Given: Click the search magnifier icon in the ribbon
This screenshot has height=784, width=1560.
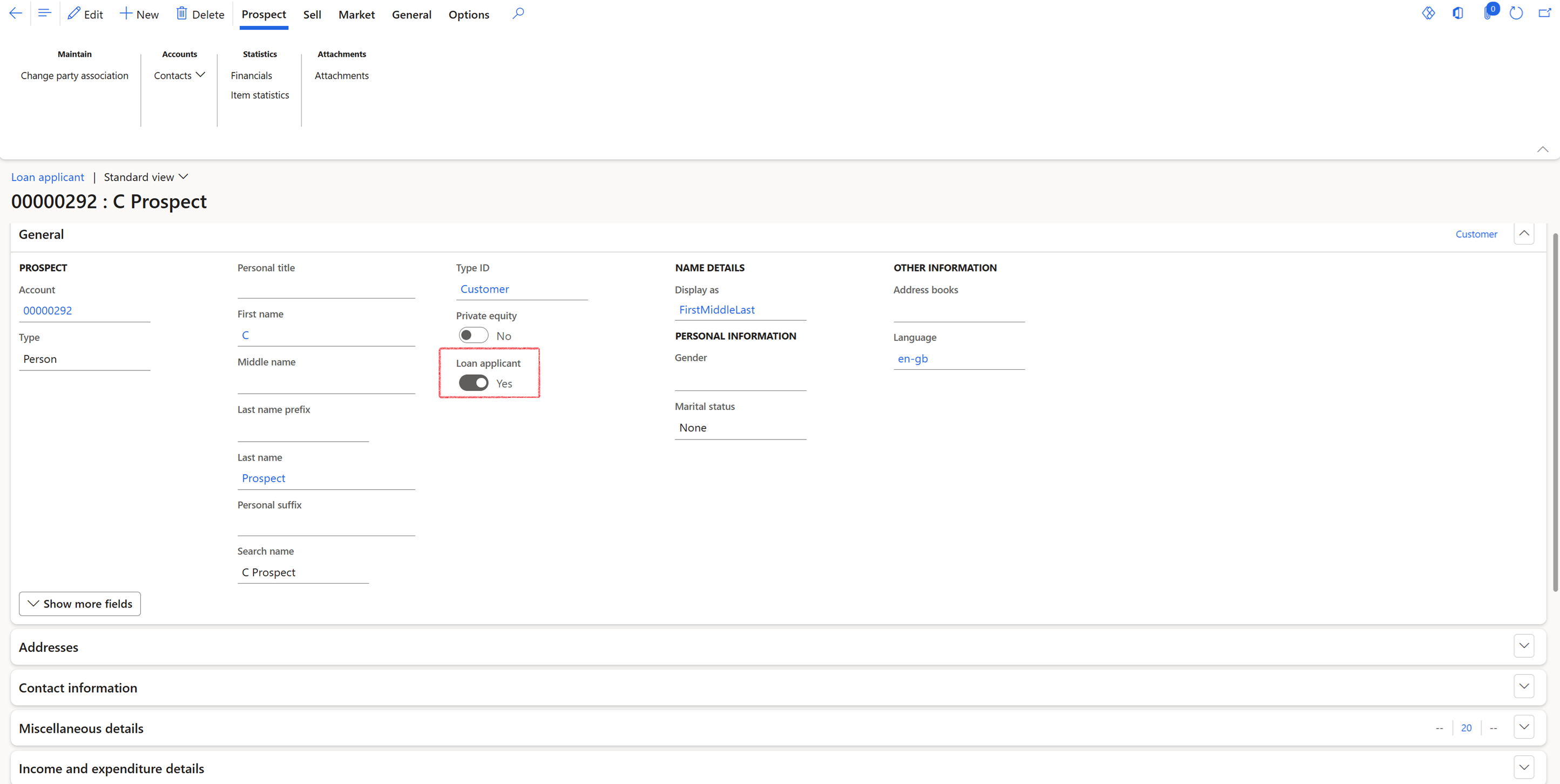Looking at the screenshot, I should pos(518,13).
